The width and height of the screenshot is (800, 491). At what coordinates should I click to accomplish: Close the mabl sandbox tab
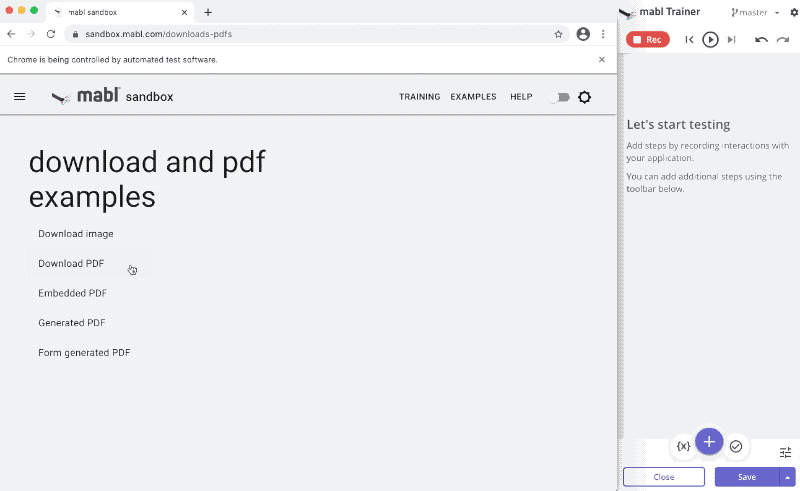point(184,12)
